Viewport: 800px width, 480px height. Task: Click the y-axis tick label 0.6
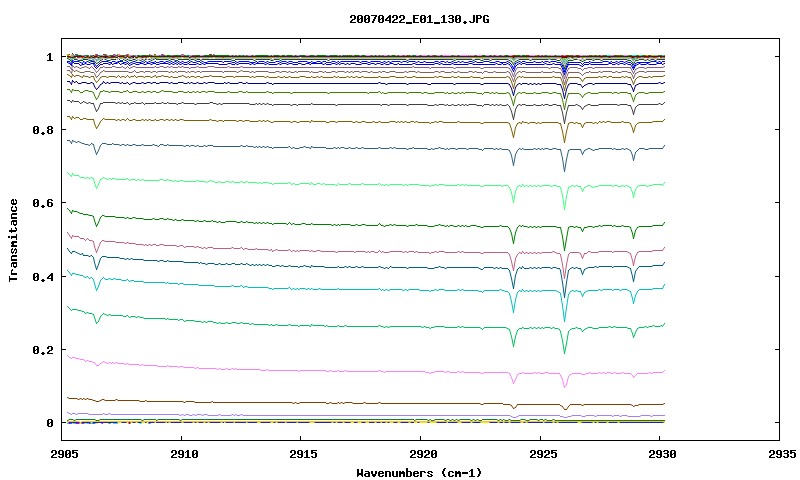click(x=43, y=203)
